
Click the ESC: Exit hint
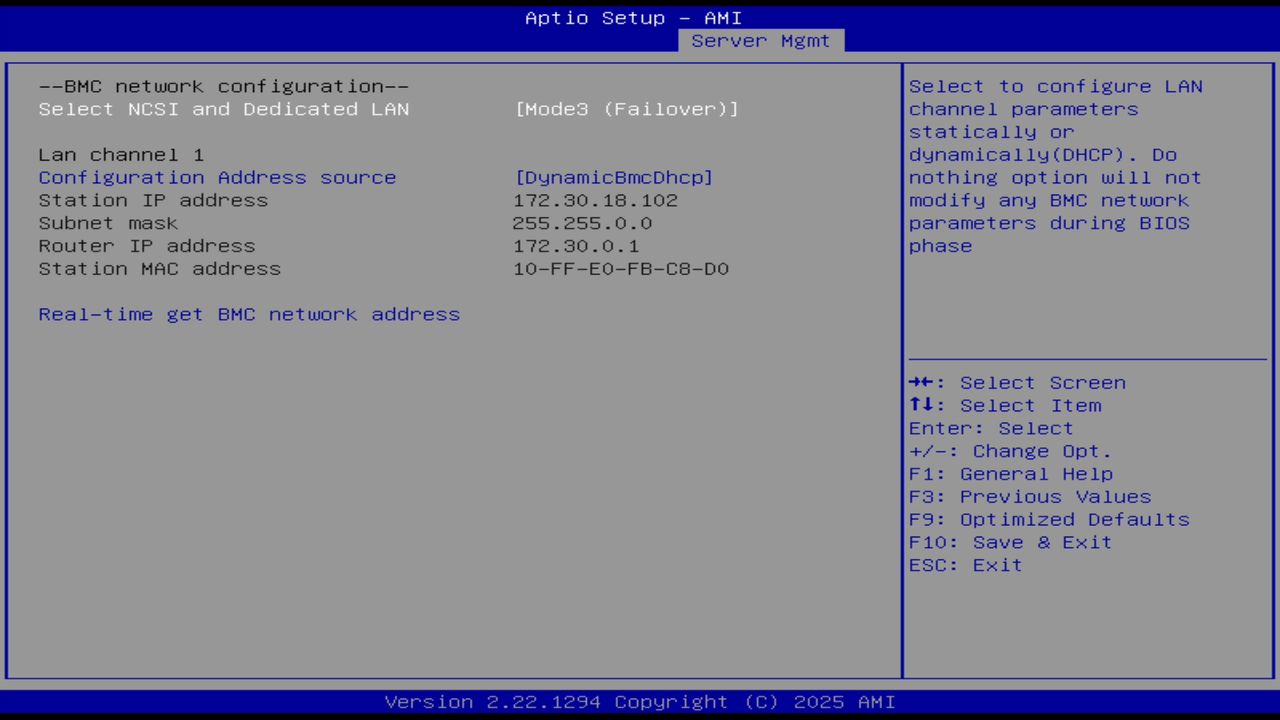pyautogui.click(x=966, y=565)
